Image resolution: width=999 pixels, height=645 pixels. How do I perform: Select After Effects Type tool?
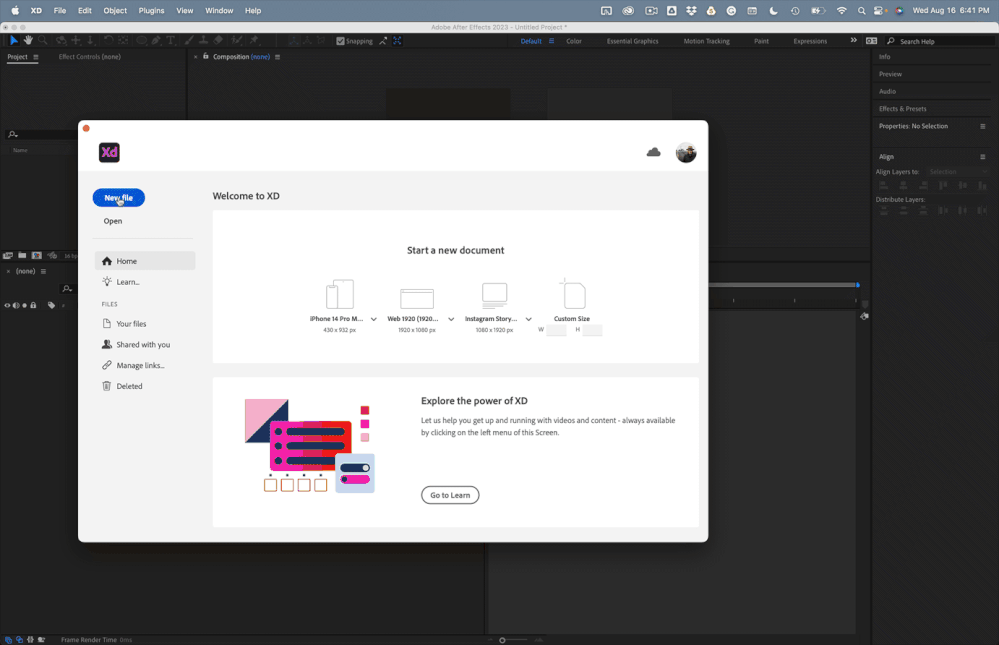pyautogui.click(x=171, y=40)
